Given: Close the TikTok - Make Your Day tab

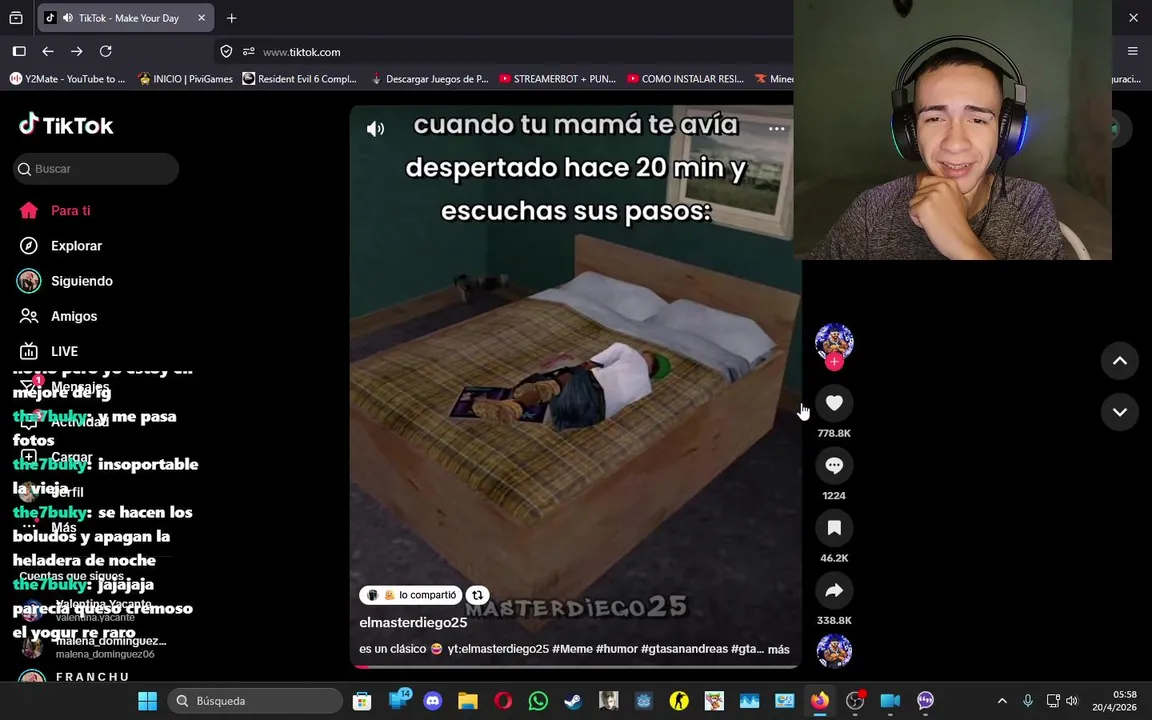Looking at the screenshot, I should point(201,18).
